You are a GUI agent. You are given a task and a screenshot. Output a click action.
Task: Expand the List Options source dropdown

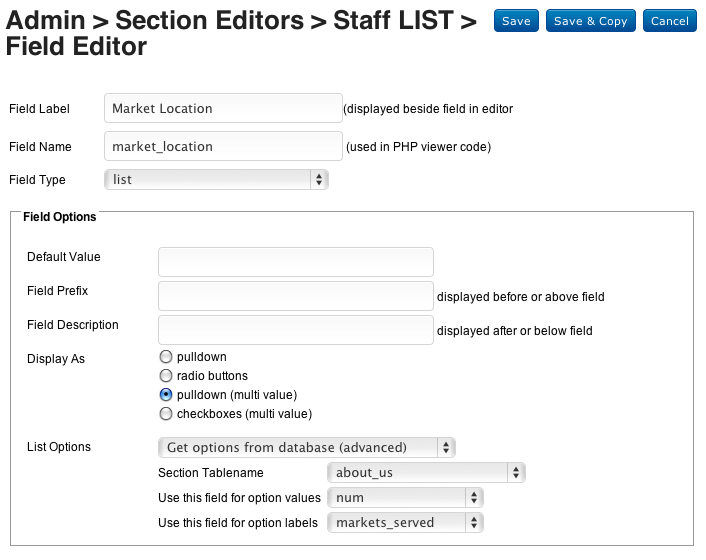coord(307,447)
